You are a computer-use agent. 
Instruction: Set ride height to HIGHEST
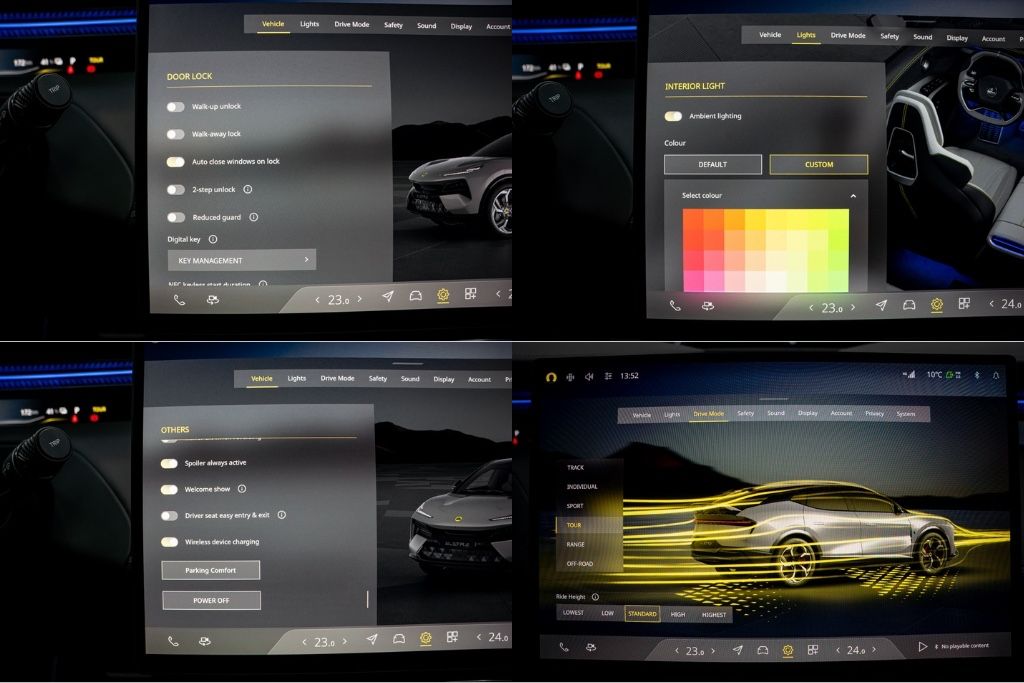pyautogui.click(x=714, y=614)
